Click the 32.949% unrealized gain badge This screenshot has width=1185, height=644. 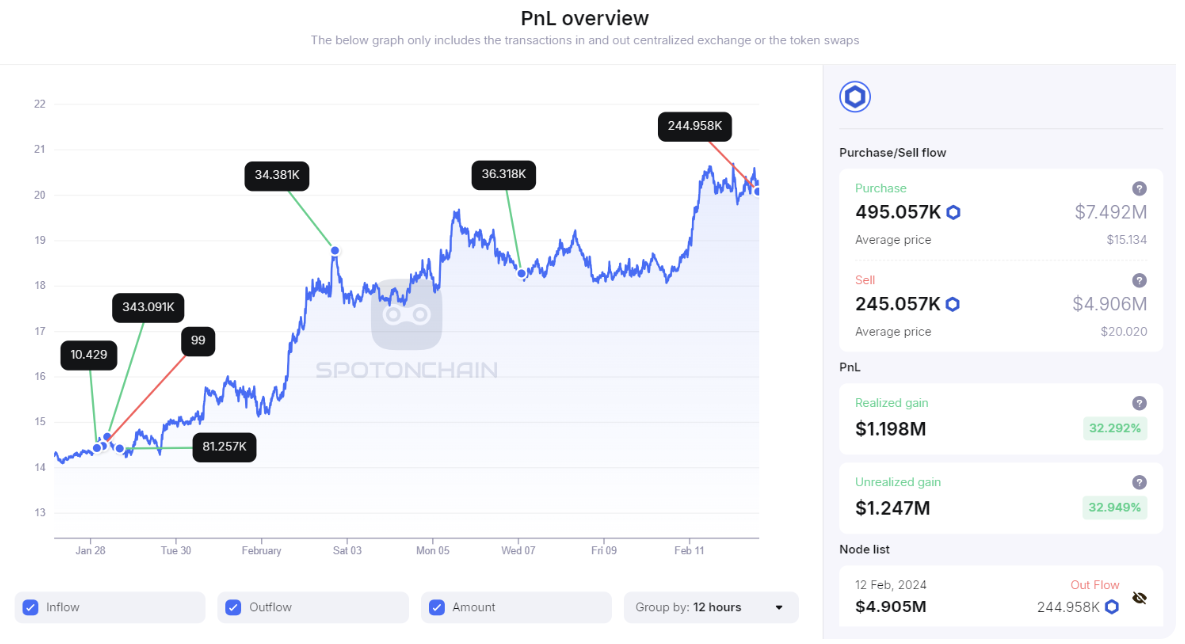pos(1115,507)
